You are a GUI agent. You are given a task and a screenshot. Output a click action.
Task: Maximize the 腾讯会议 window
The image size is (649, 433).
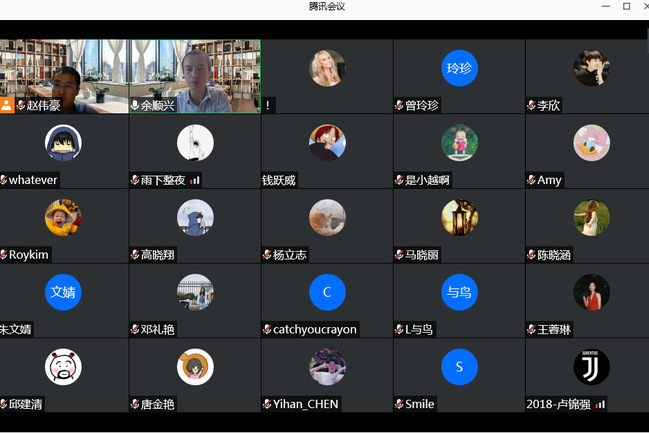tap(626, 6)
